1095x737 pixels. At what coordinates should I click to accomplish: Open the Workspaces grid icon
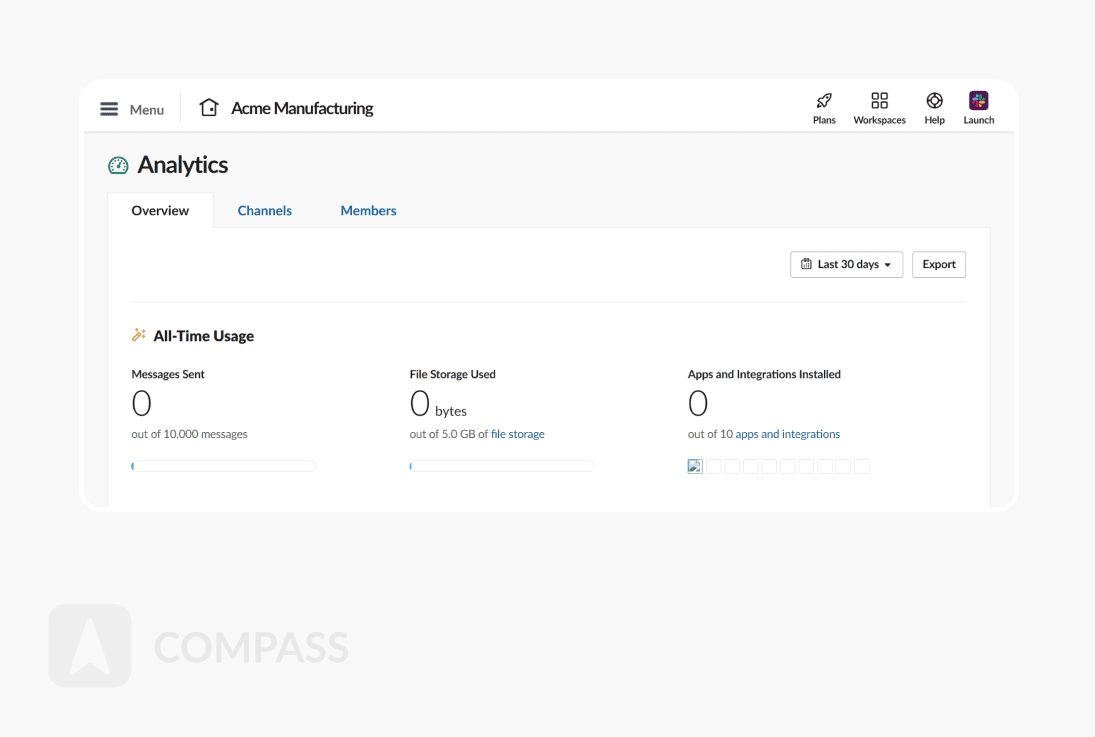[879, 101]
